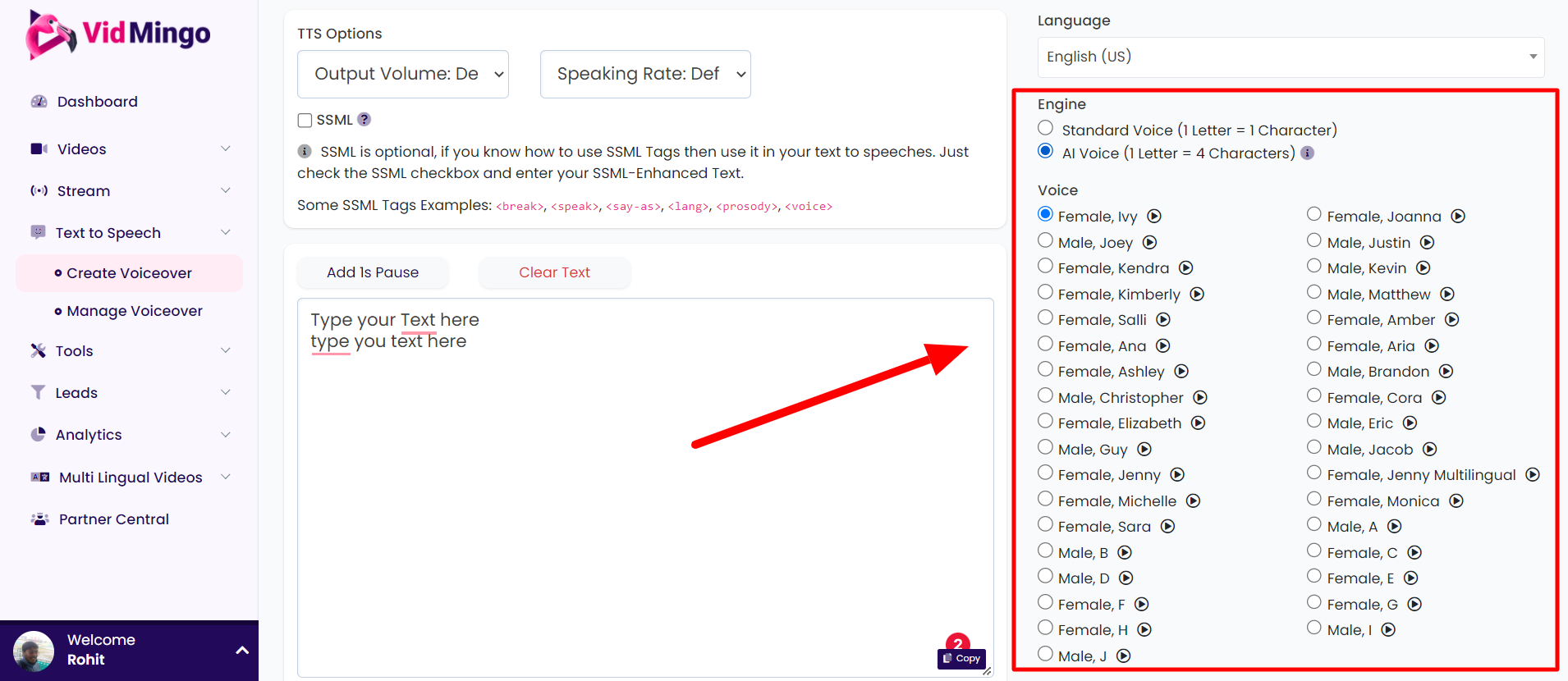Preview the Male, Justin voice
This screenshot has width=1568, height=681.
click(x=1428, y=243)
